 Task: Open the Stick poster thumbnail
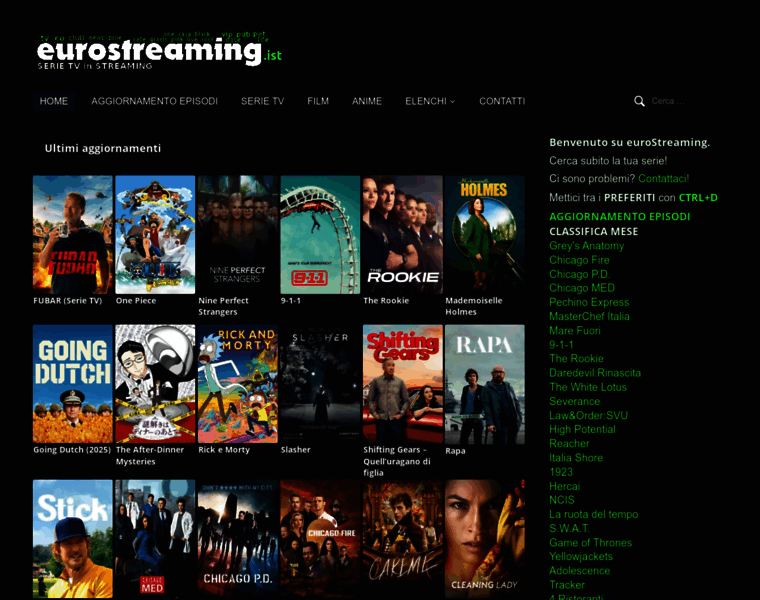[73, 539]
